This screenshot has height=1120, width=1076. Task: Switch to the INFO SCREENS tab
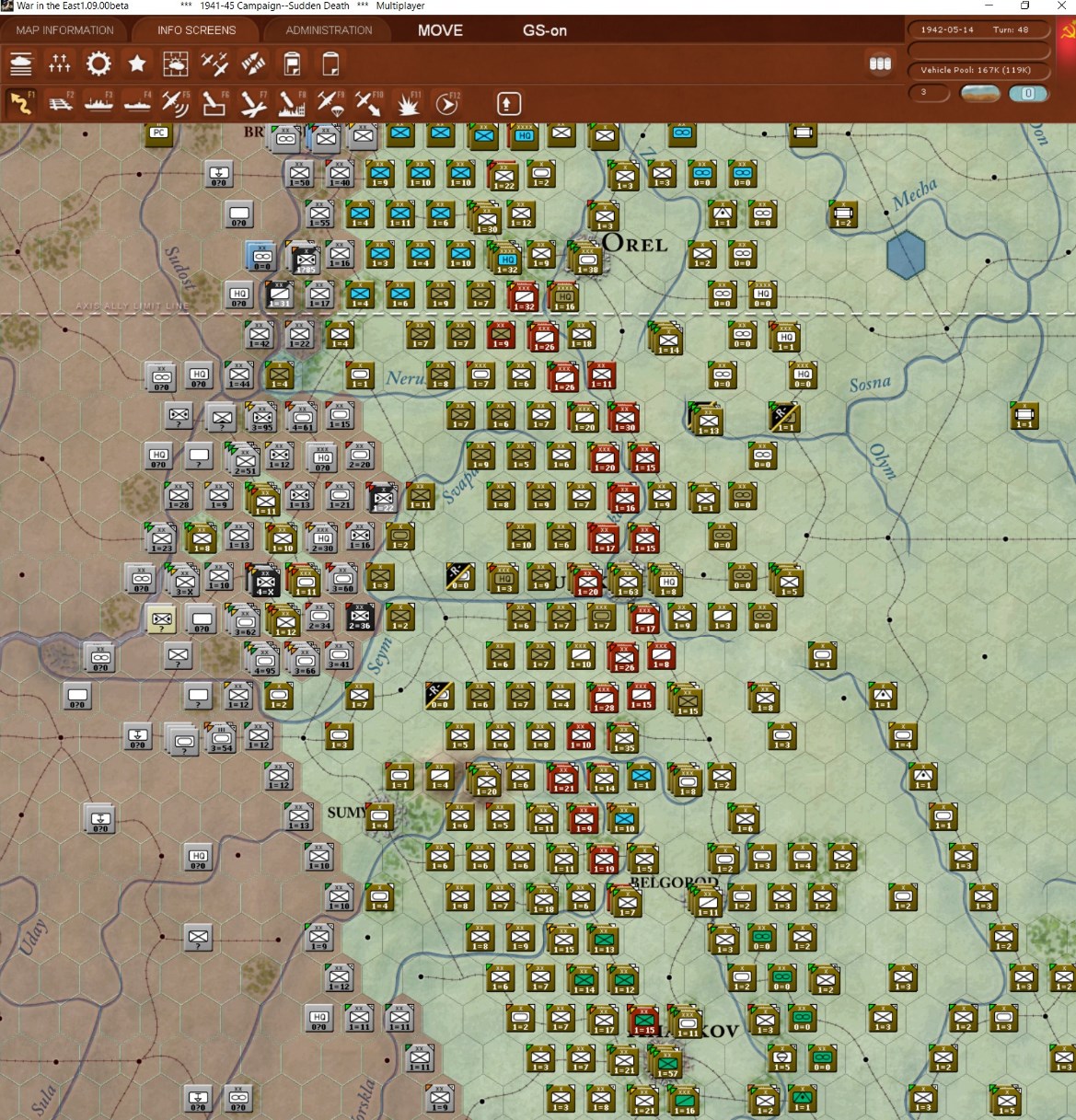coord(196,30)
